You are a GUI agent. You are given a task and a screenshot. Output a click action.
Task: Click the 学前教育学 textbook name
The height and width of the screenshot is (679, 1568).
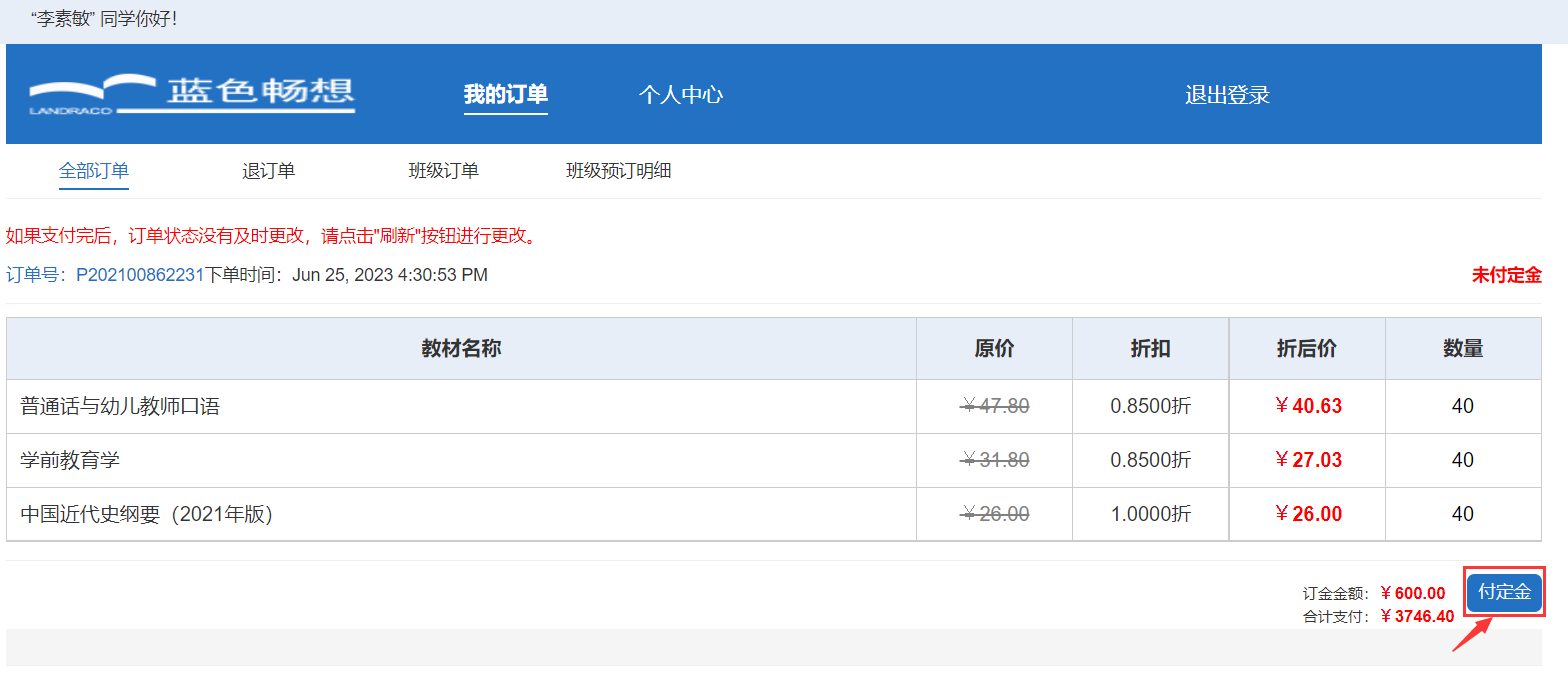click(x=70, y=461)
